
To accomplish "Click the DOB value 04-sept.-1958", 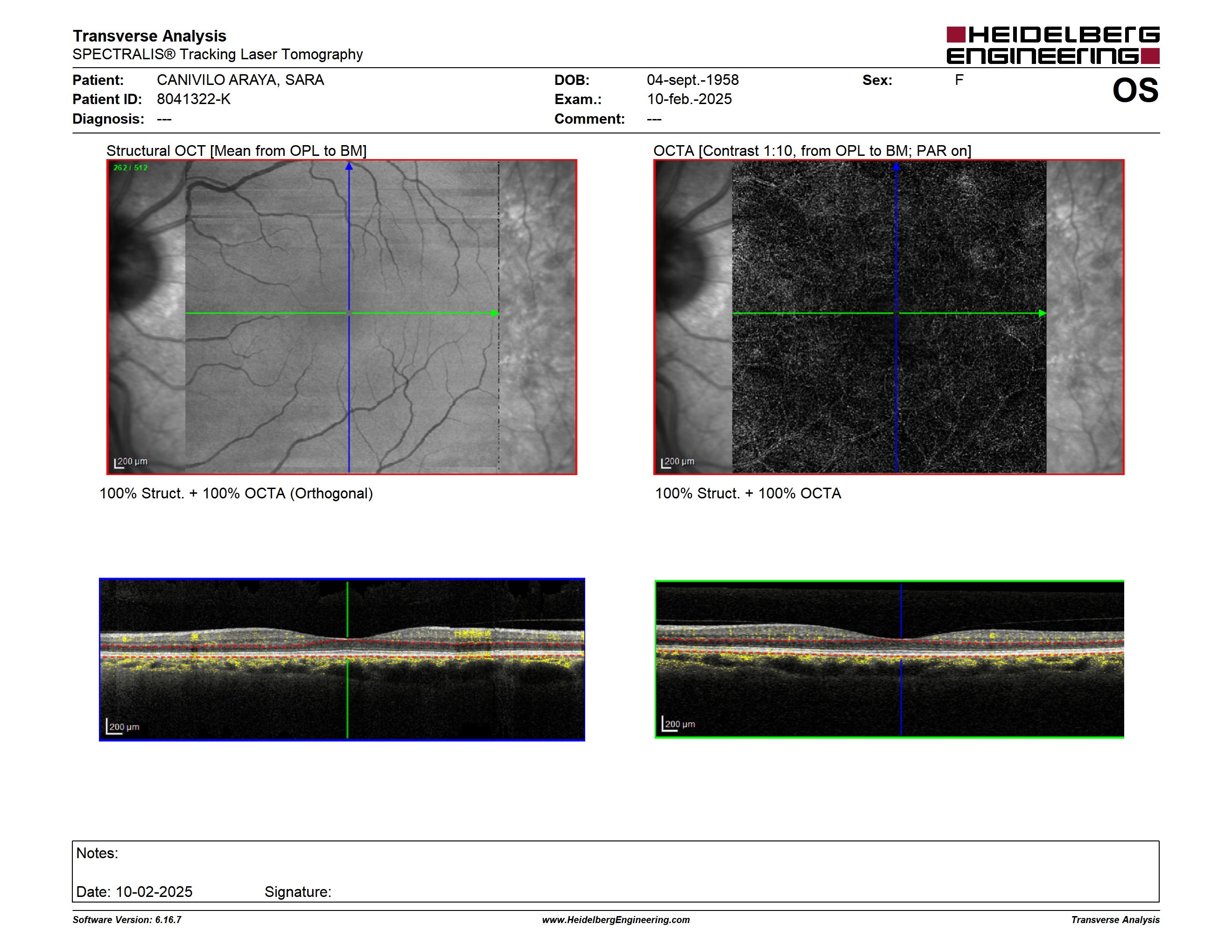I will click(x=693, y=80).
